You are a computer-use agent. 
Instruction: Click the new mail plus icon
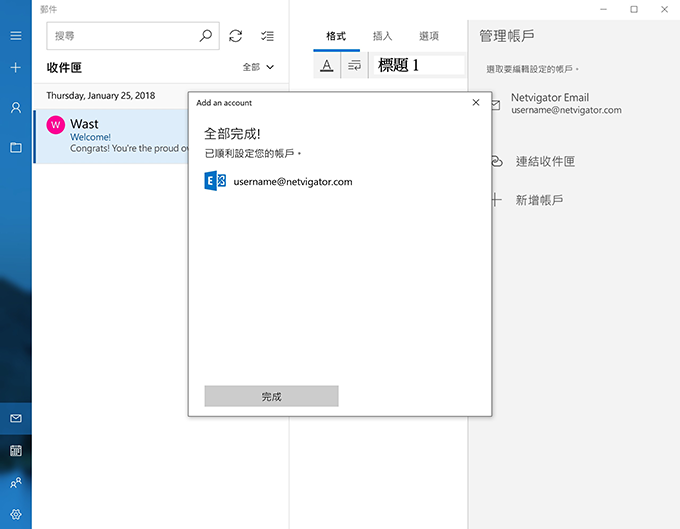pos(15,68)
